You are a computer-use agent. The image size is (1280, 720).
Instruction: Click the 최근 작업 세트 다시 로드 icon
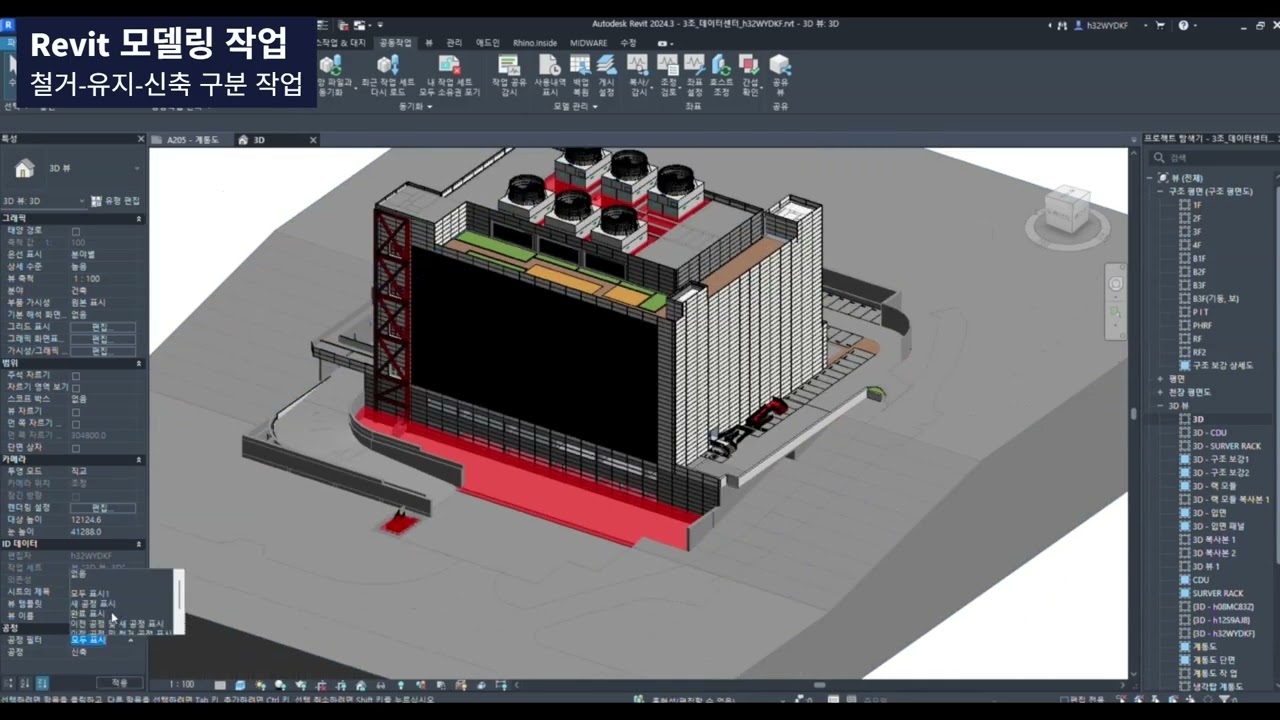click(388, 67)
